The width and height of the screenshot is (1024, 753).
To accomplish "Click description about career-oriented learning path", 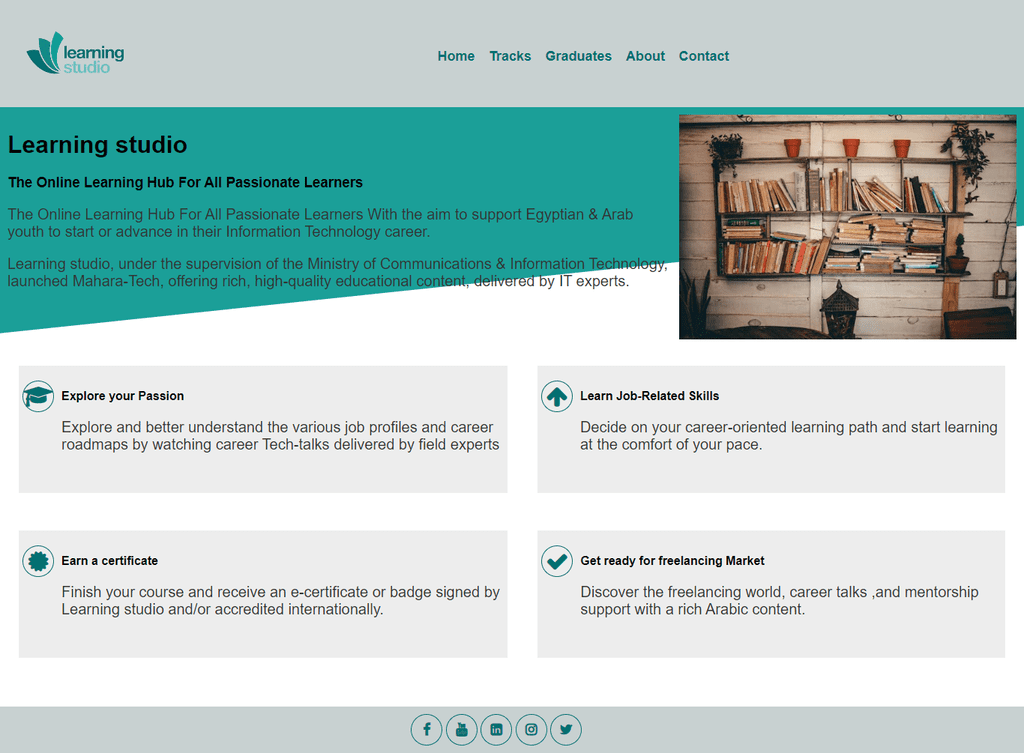I will pos(789,436).
